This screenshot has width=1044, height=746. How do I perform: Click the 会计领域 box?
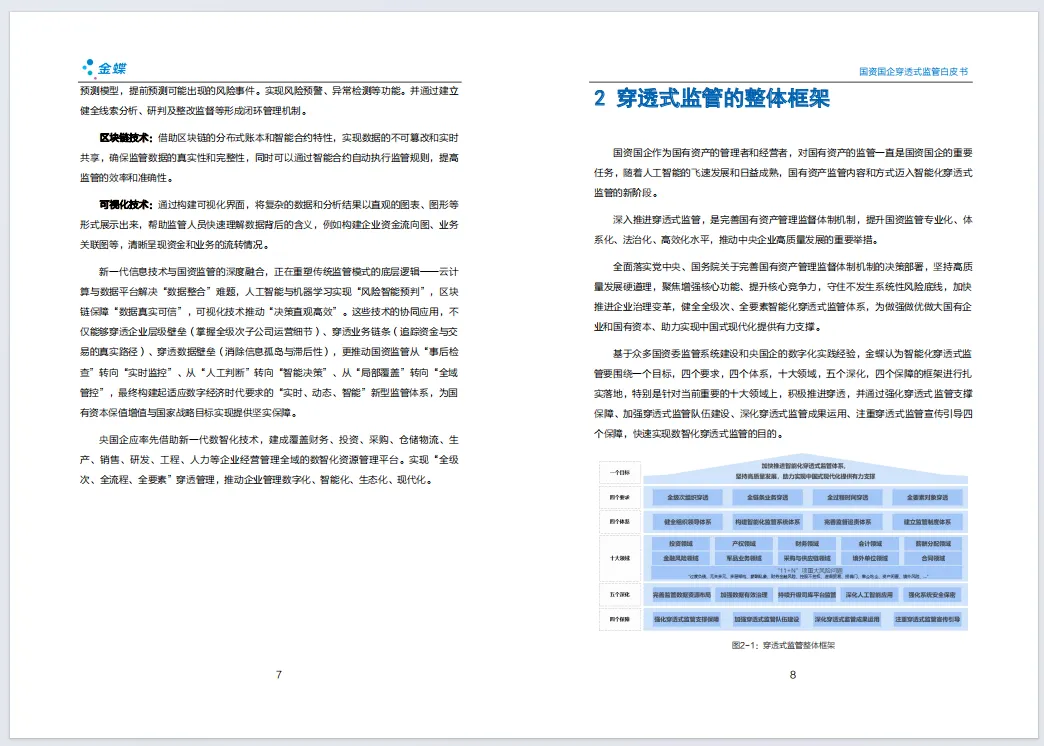[x=870, y=544]
